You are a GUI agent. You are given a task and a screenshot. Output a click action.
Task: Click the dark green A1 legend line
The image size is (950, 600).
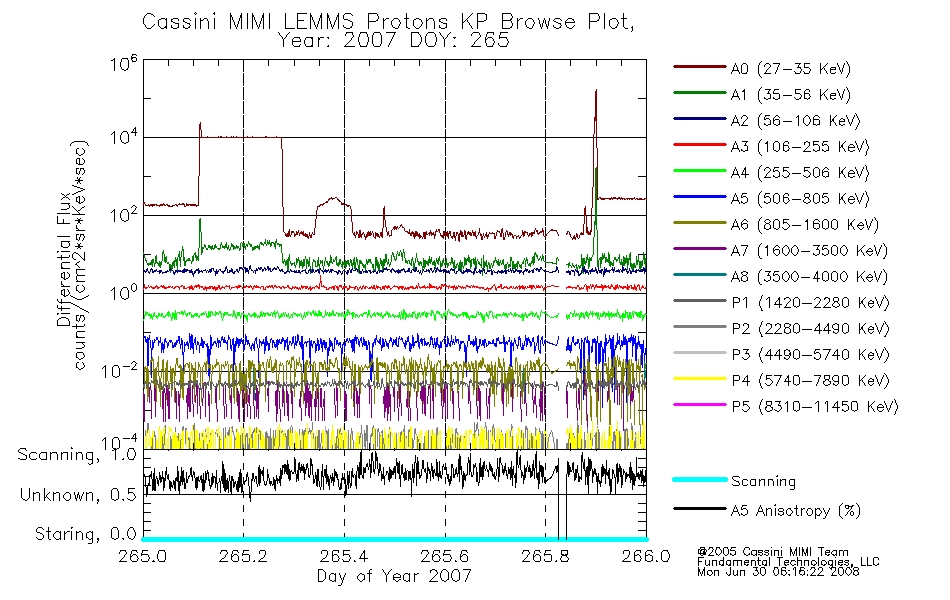tap(700, 93)
